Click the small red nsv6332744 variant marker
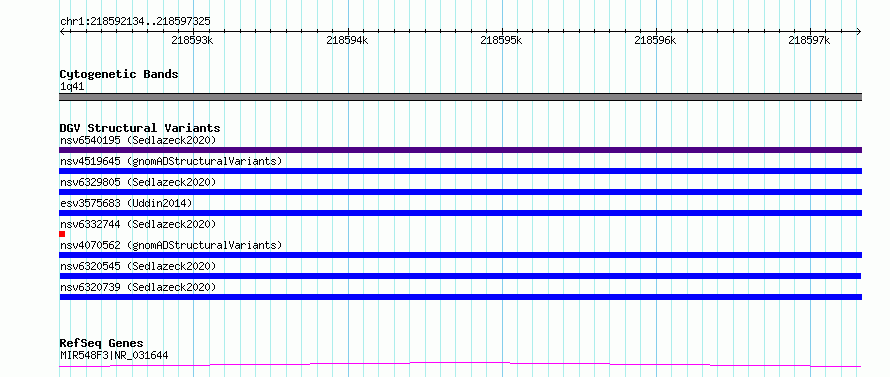The height and width of the screenshot is (377, 890). pos(62,234)
